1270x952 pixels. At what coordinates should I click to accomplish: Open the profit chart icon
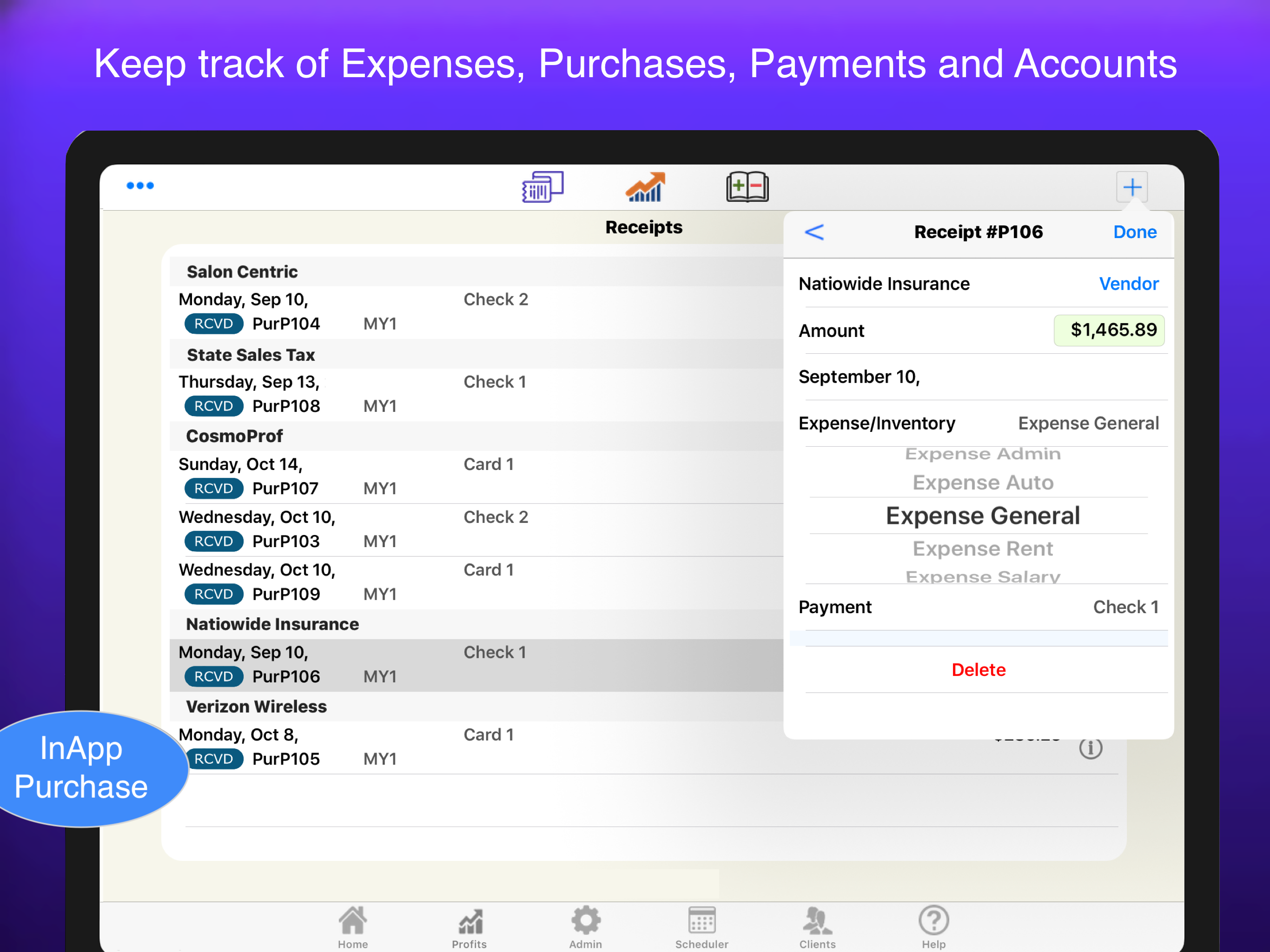[645, 186]
